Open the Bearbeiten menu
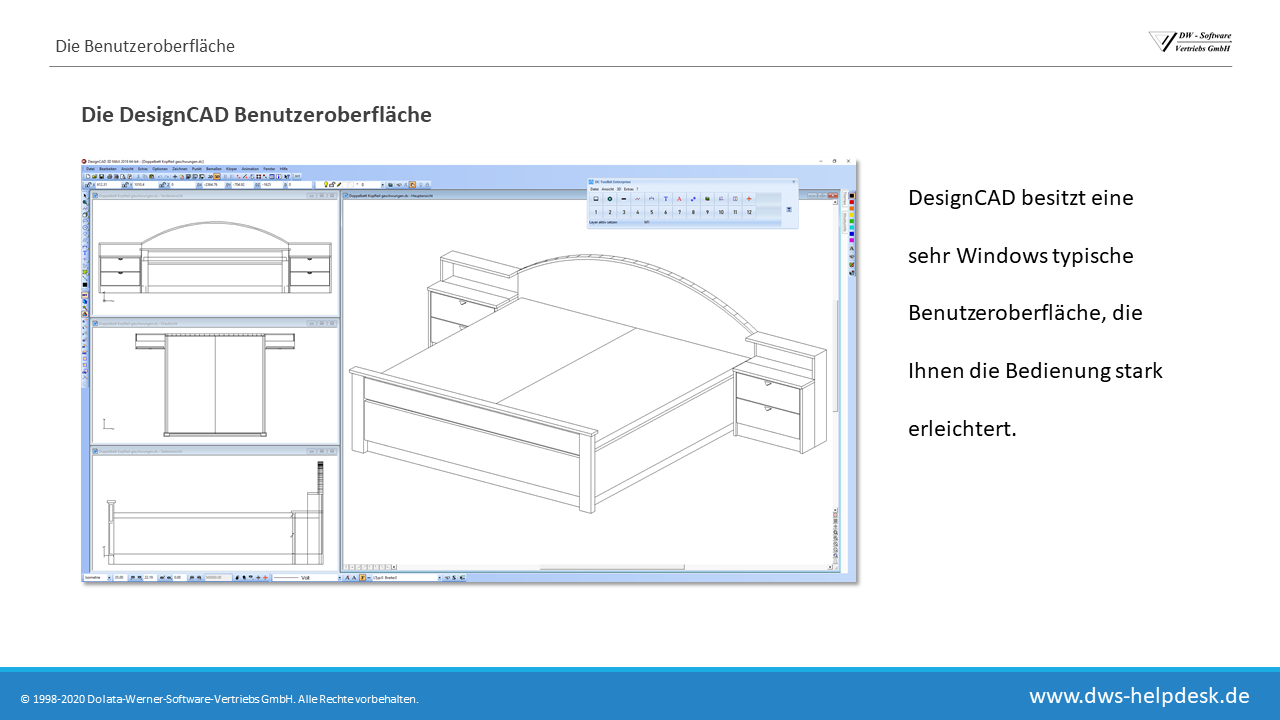 point(108,169)
